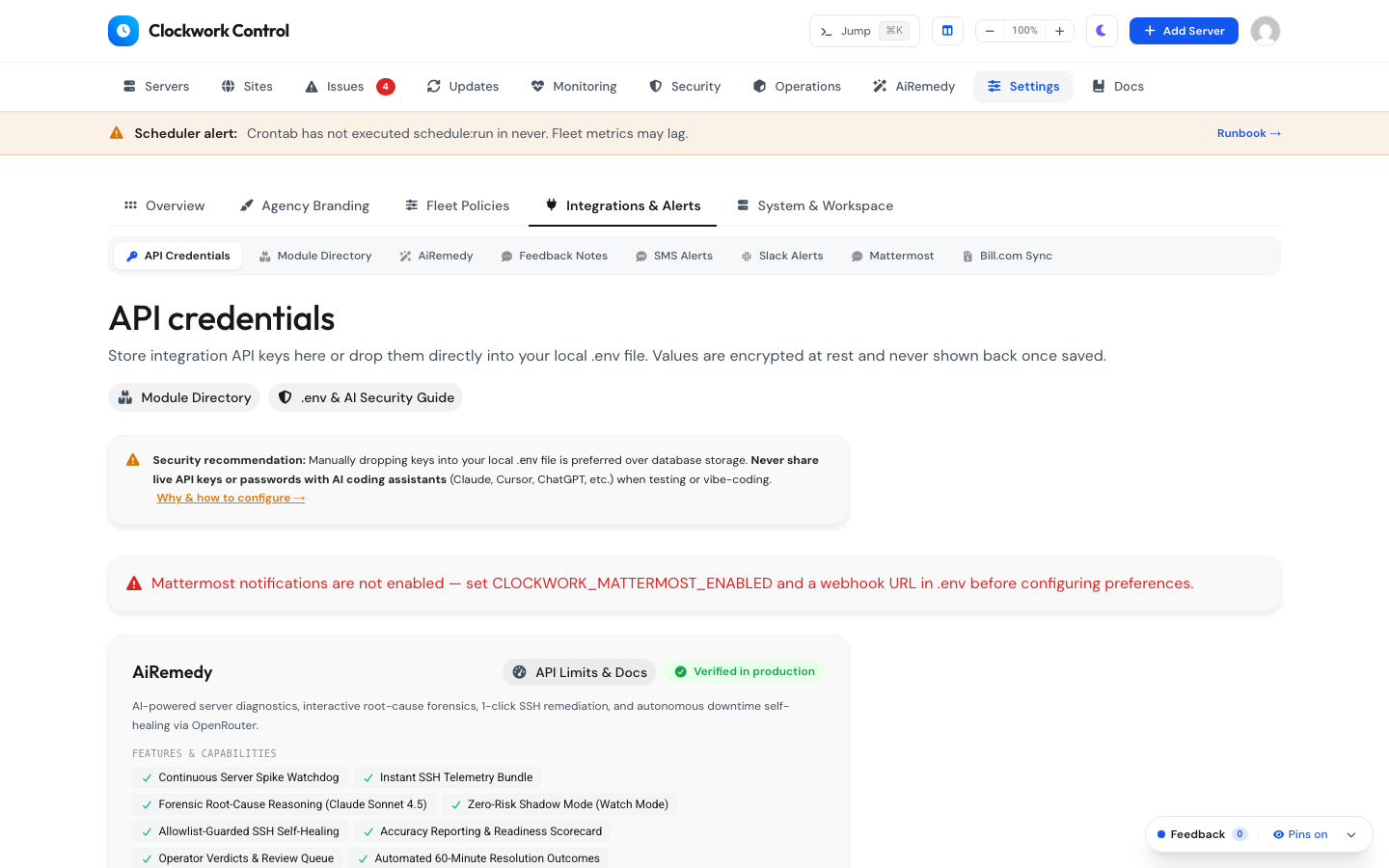Click the Verified in production badge
Image resolution: width=1389 pixels, height=868 pixels.
tap(745, 672)
